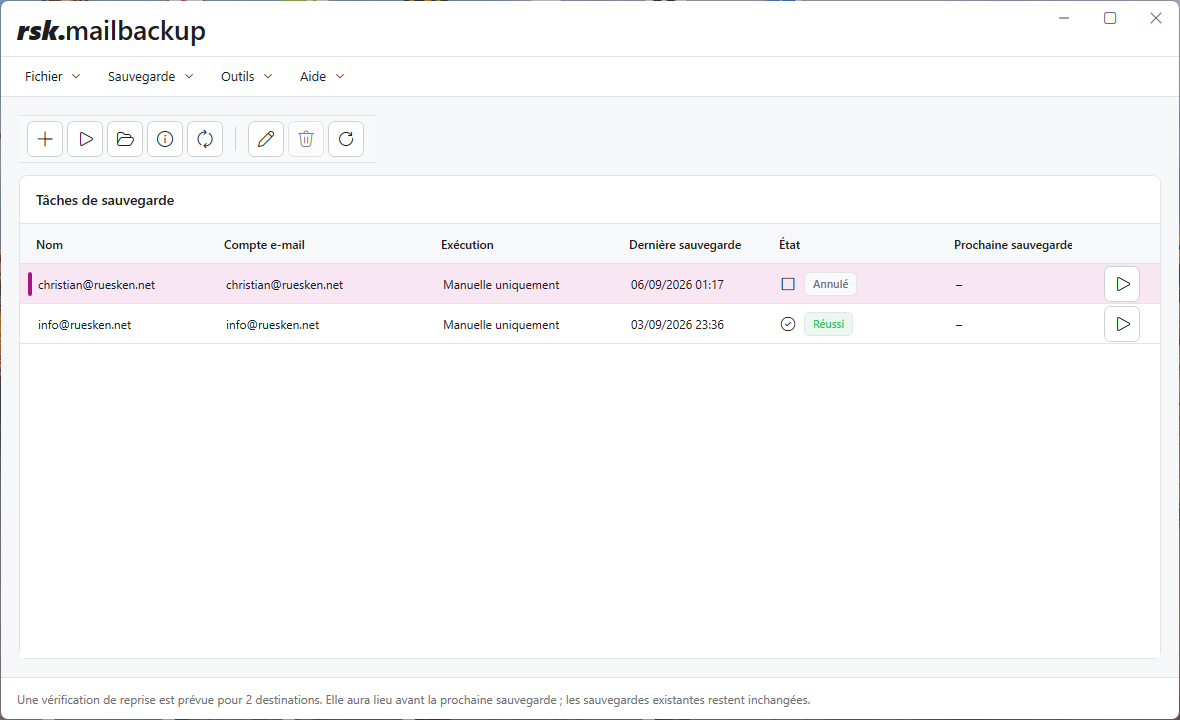
Task: Open the Sauvegarde menu
Action: [151, 77]
